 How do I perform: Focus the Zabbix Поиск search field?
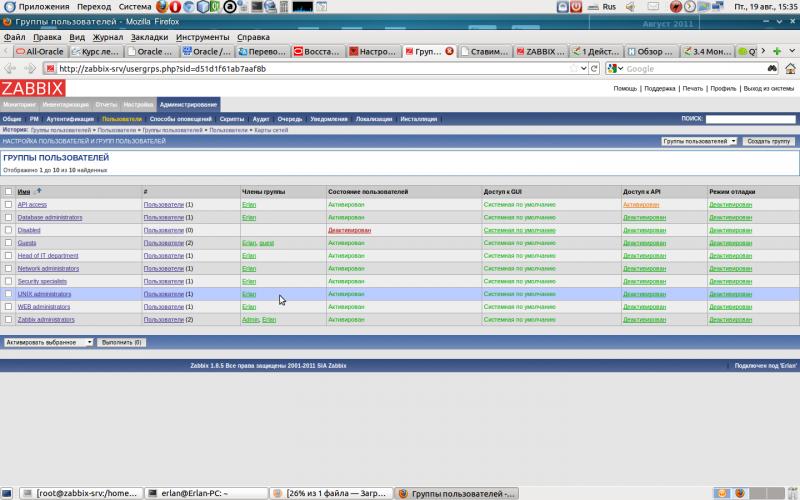[x=750, y=119]
